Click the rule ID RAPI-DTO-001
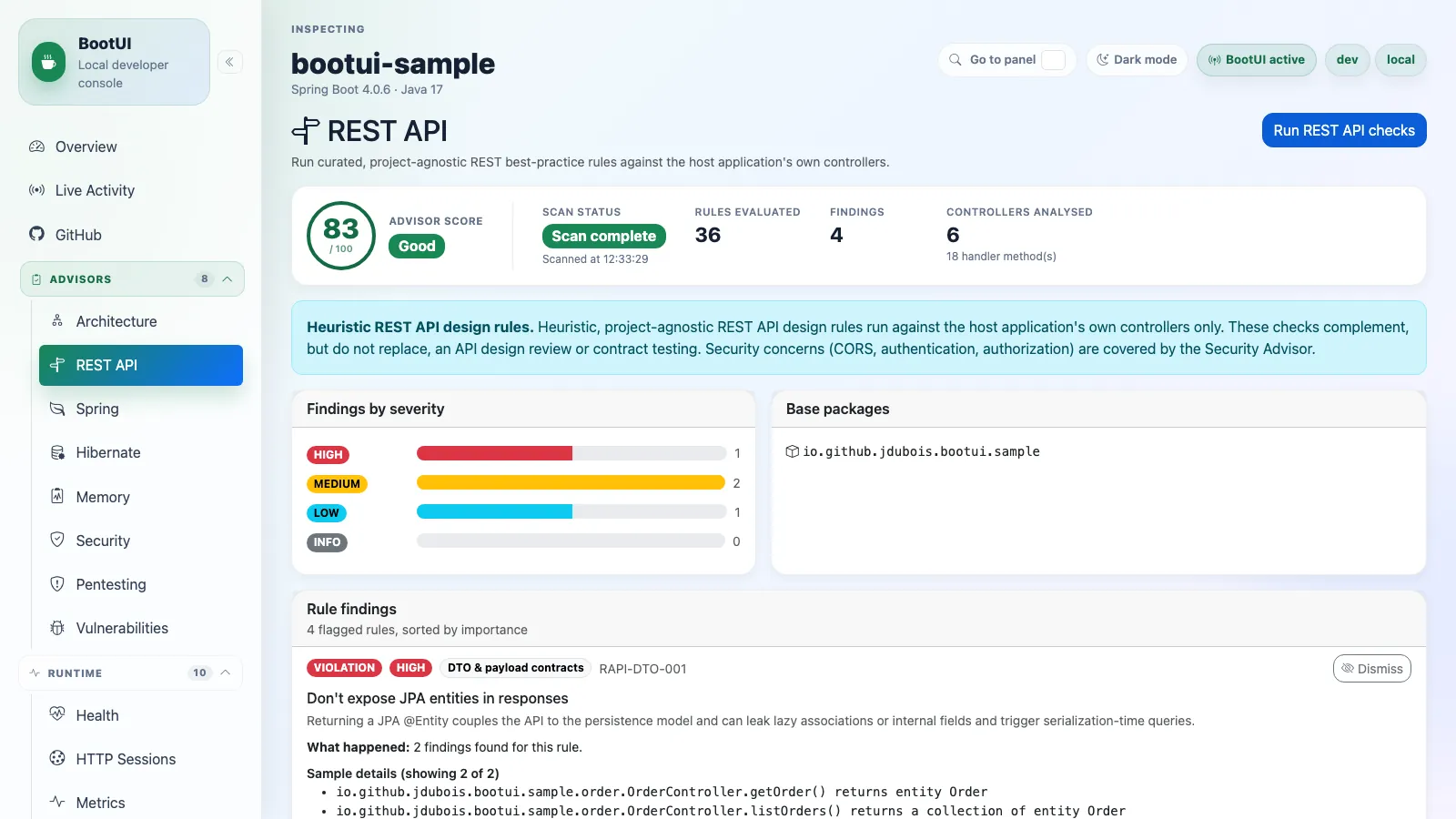The height and width of the screenshot is (819, 1456). [642, 669]
